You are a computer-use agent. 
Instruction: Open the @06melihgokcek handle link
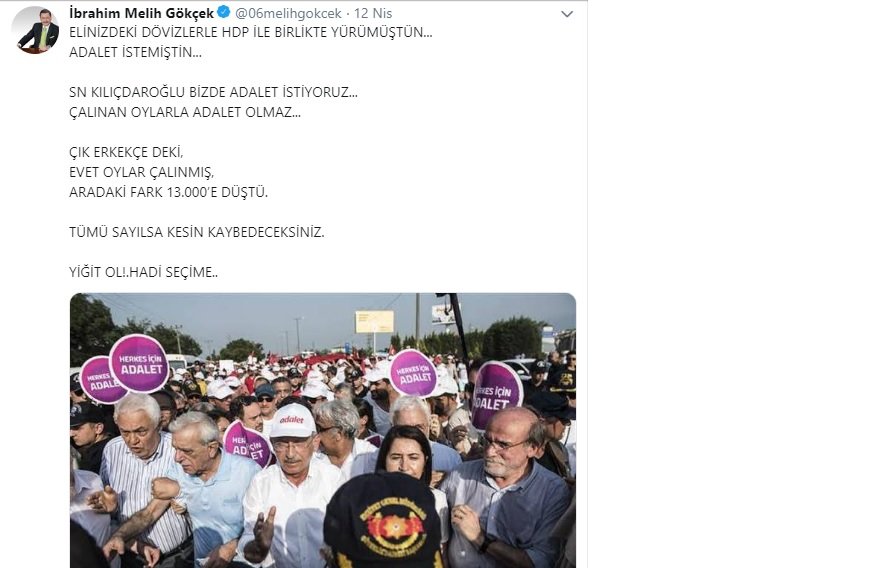288,13
